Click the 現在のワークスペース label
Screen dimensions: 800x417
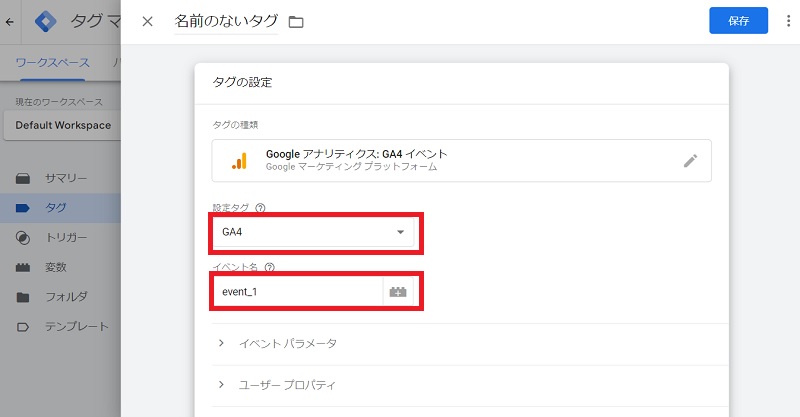(x=59, y=102)
